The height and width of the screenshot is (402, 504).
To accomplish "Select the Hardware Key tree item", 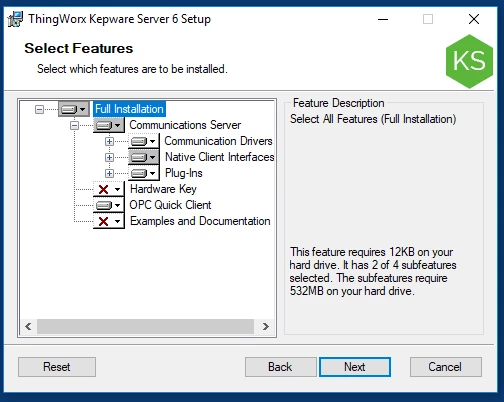I will point(163,189).
